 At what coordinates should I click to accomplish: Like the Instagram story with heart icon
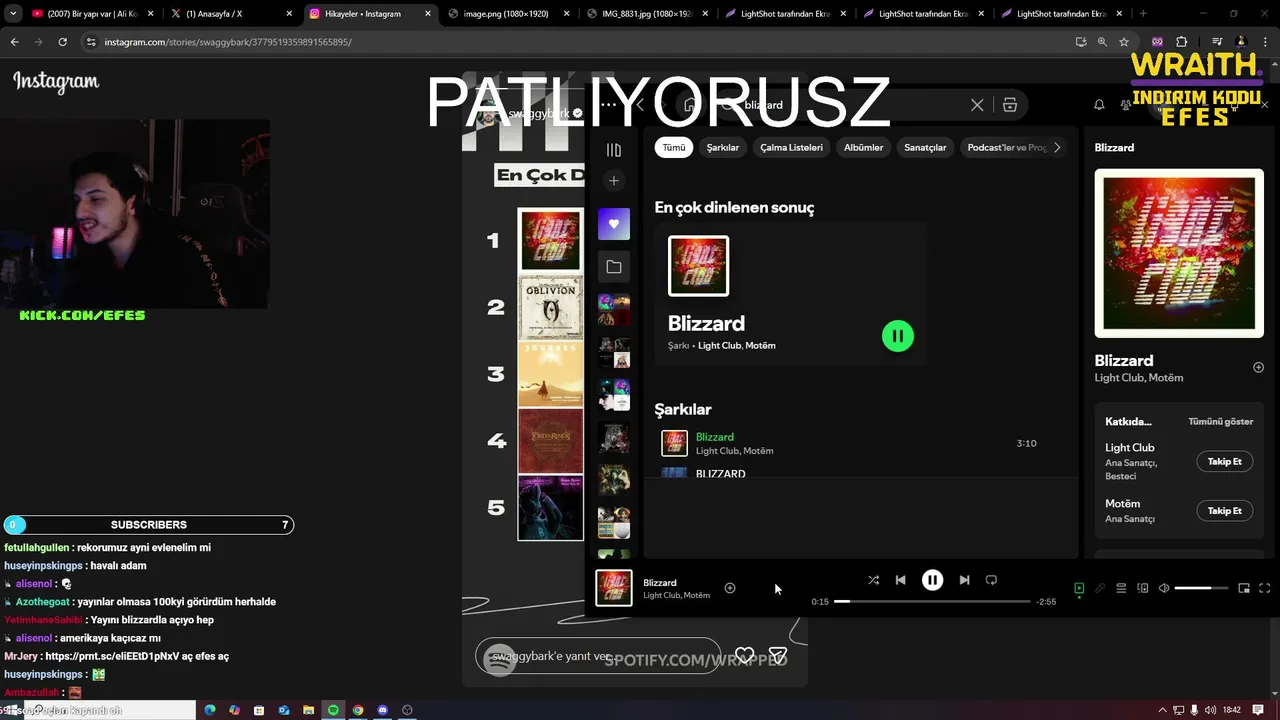coord(744,656)
